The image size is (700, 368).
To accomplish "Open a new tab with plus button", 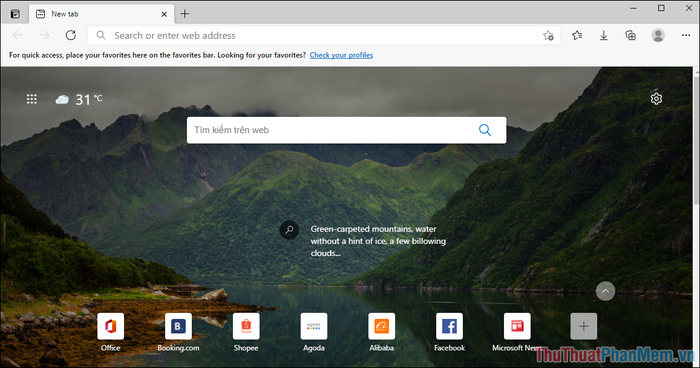I will point(185,14).
